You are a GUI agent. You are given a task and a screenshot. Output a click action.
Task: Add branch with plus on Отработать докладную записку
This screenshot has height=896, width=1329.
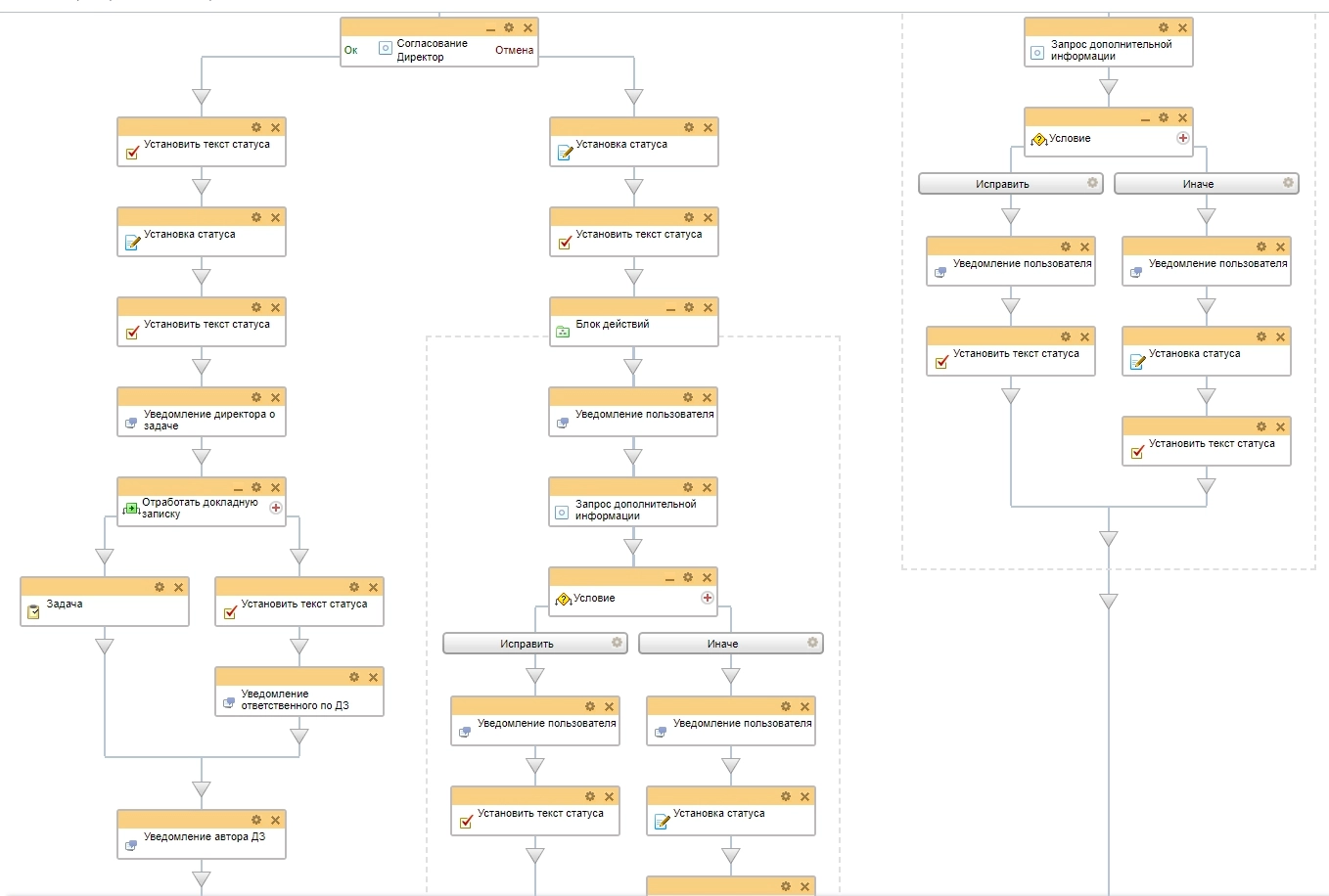coord(276,508)
